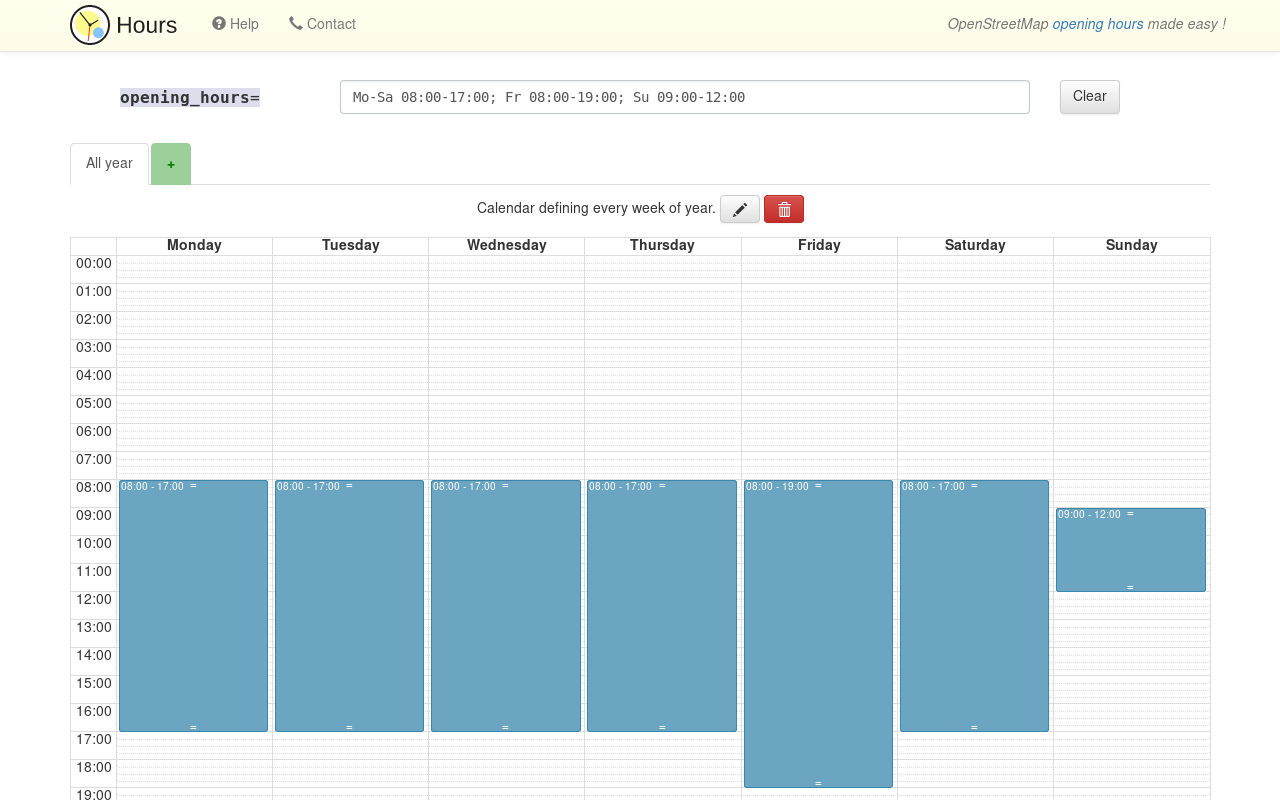Delete calendar with red trash icon

click(x=784, y=209)
